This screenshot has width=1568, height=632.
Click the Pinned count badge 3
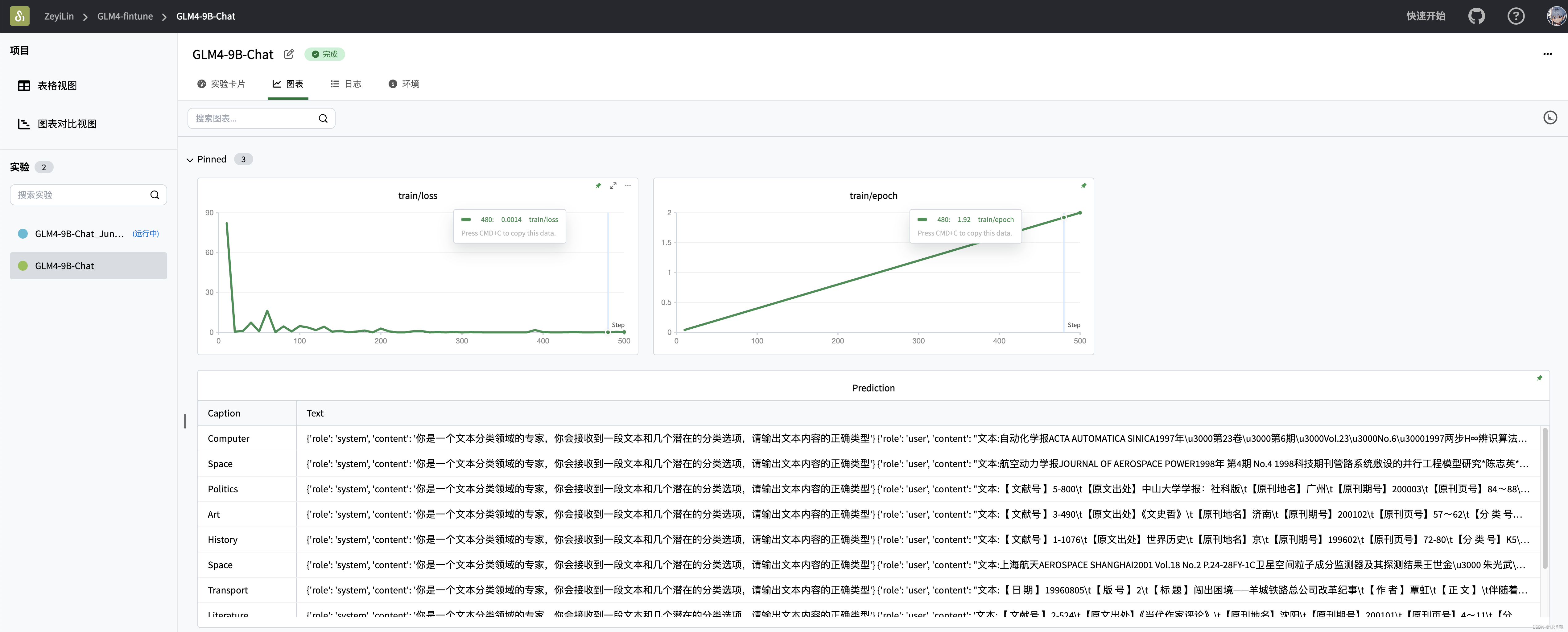point(243,159)
